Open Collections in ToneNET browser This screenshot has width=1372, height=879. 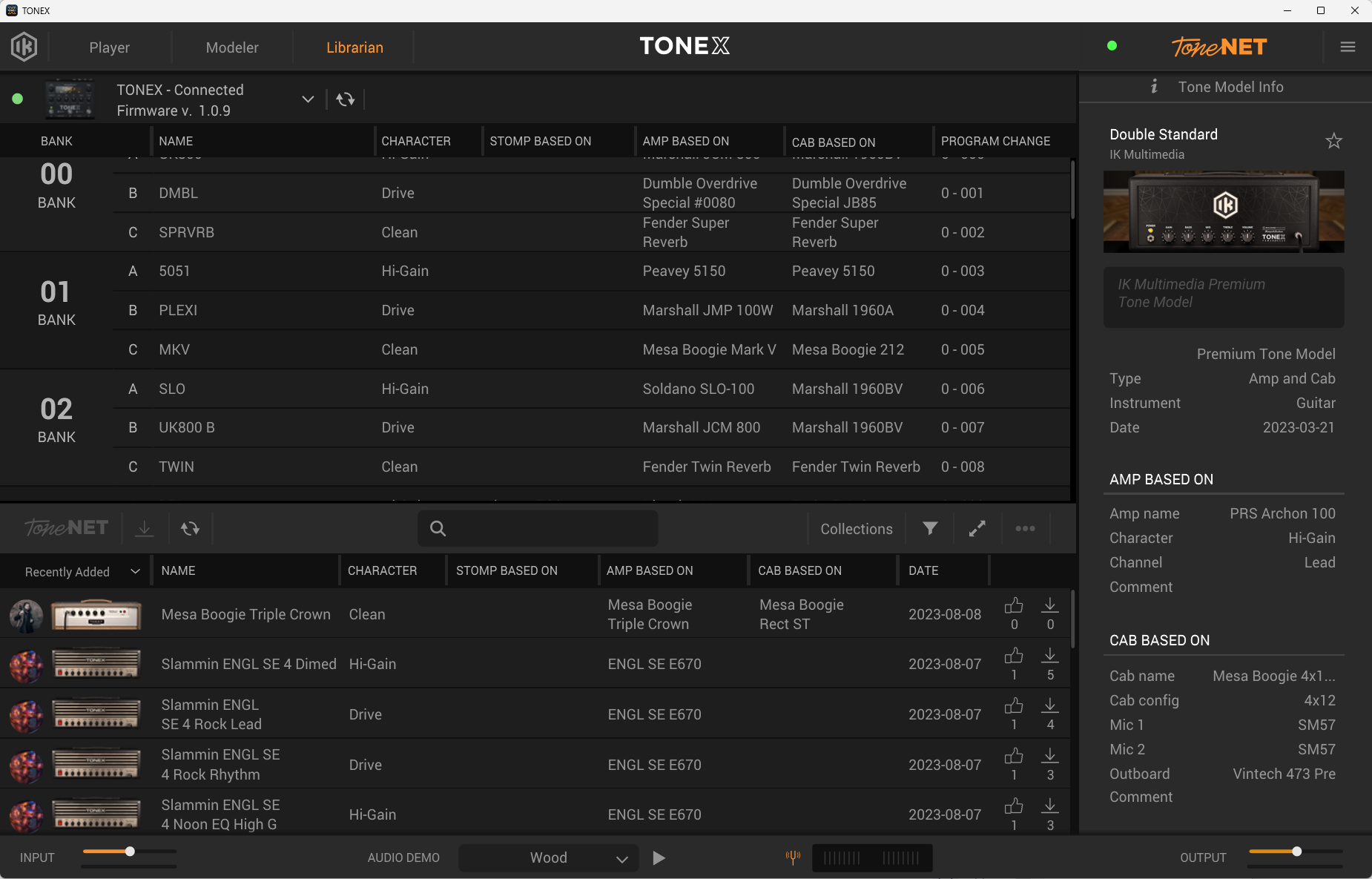[857, 529]
